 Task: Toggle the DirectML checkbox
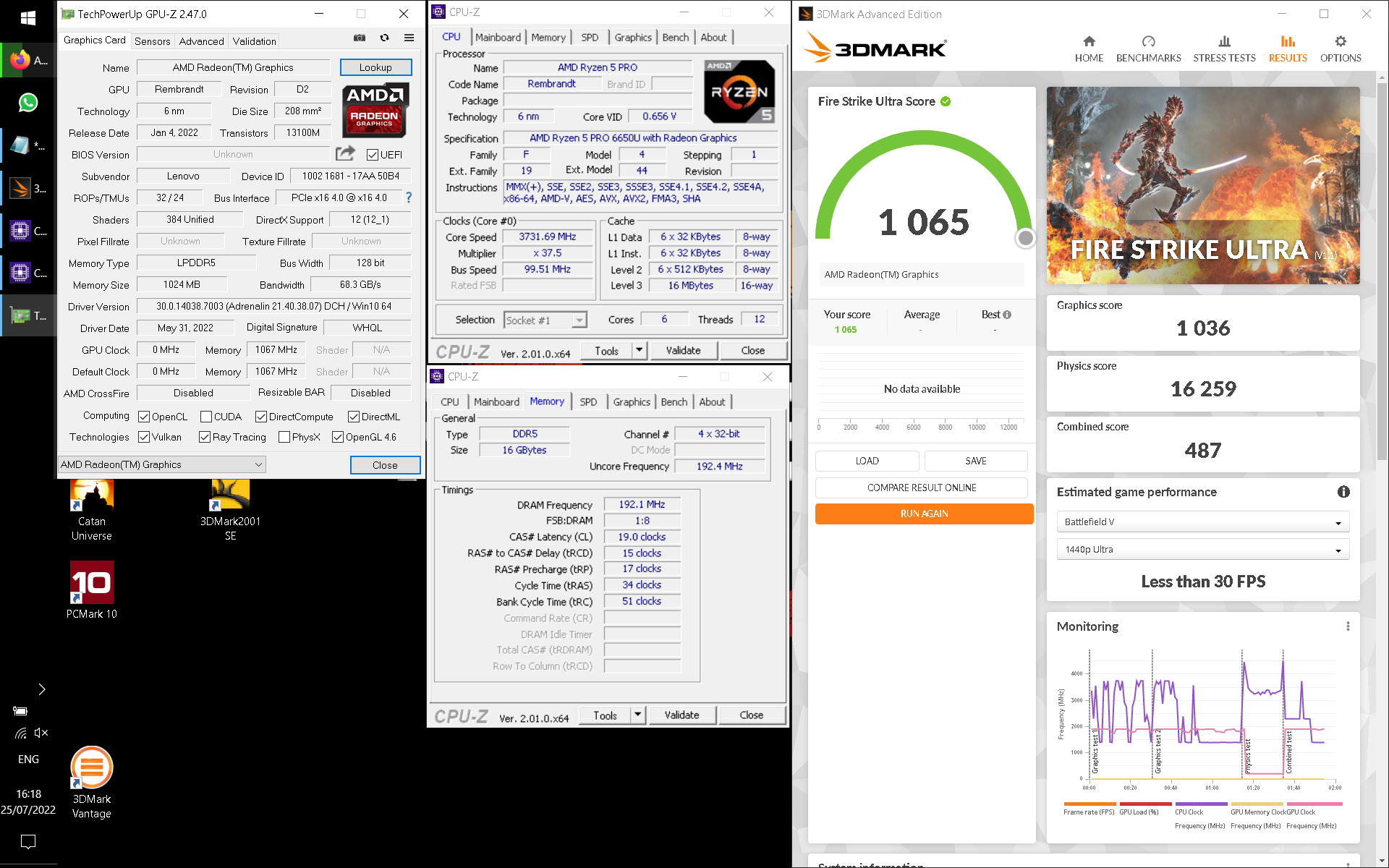coord(354,417)
